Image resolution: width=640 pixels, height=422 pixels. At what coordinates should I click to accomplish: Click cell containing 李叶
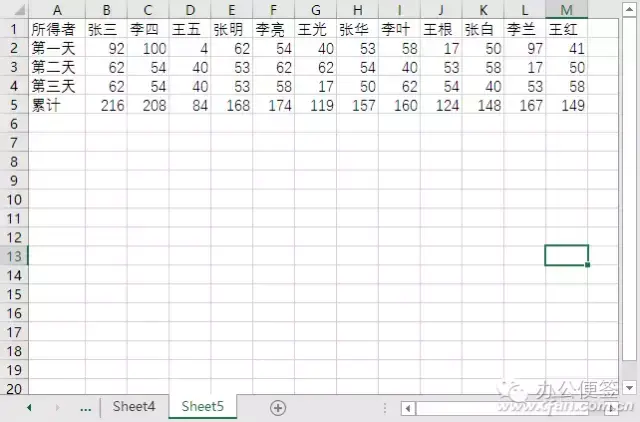tap(399, 29)
